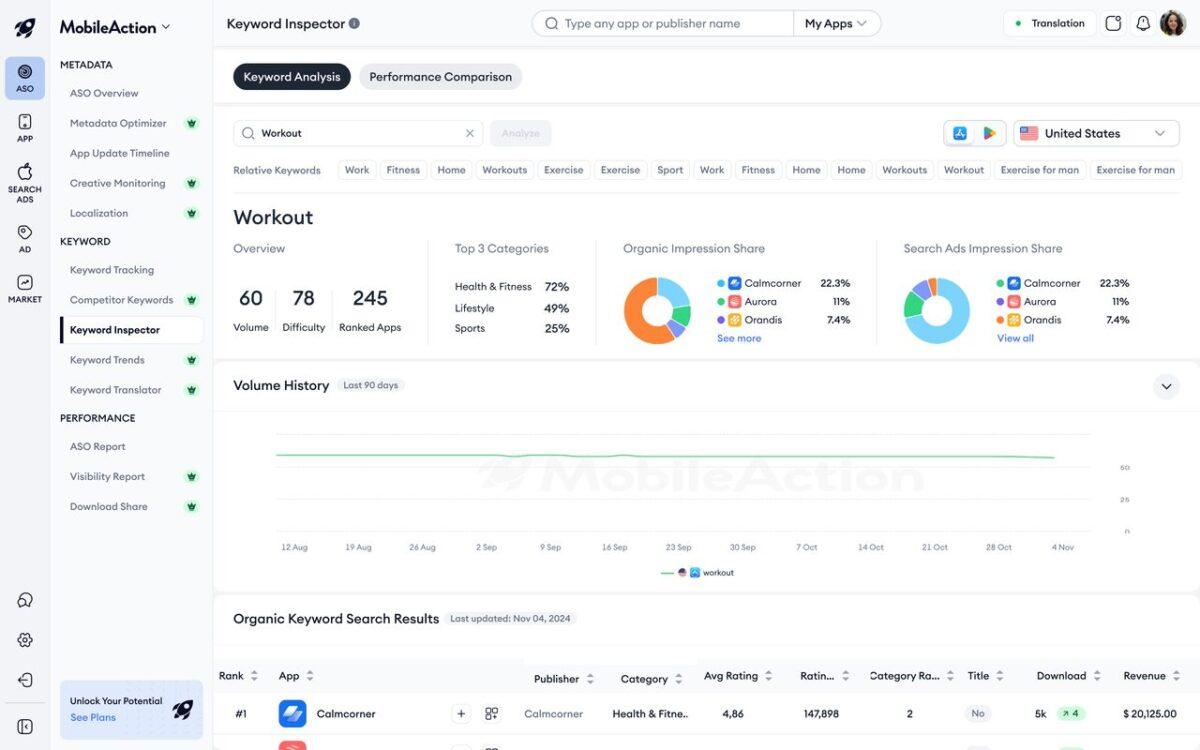This screenshot has width=1200, height=750.
Task: Open Keyword Trends in the sidebar
Action: (x=107, y=360)
